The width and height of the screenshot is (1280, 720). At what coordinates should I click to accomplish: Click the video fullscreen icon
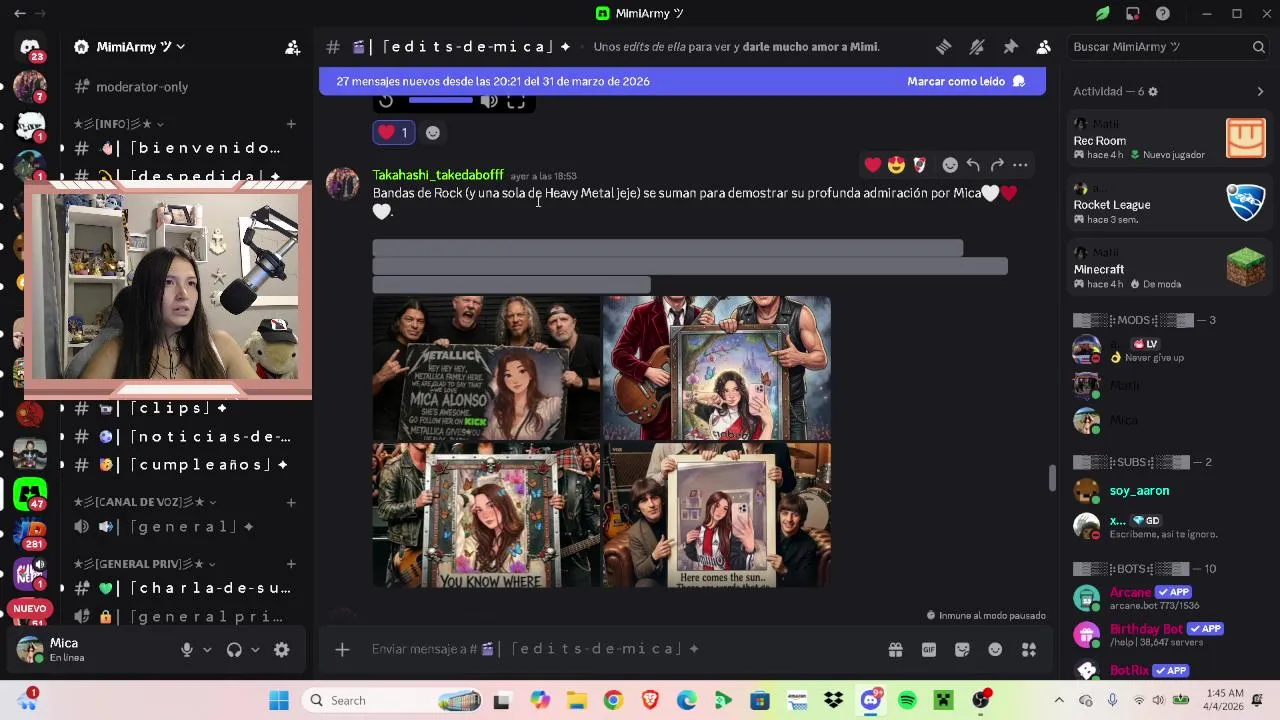coord(516,101)
